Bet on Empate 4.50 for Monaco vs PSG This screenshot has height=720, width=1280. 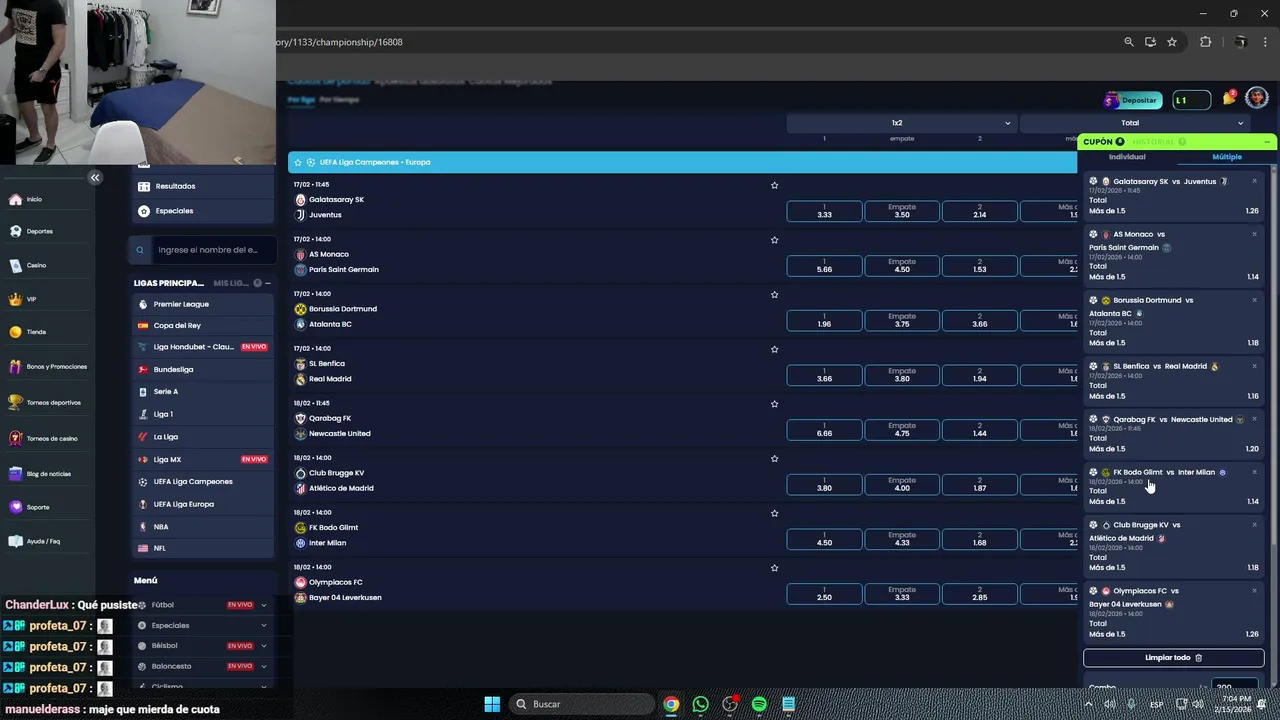902,266
